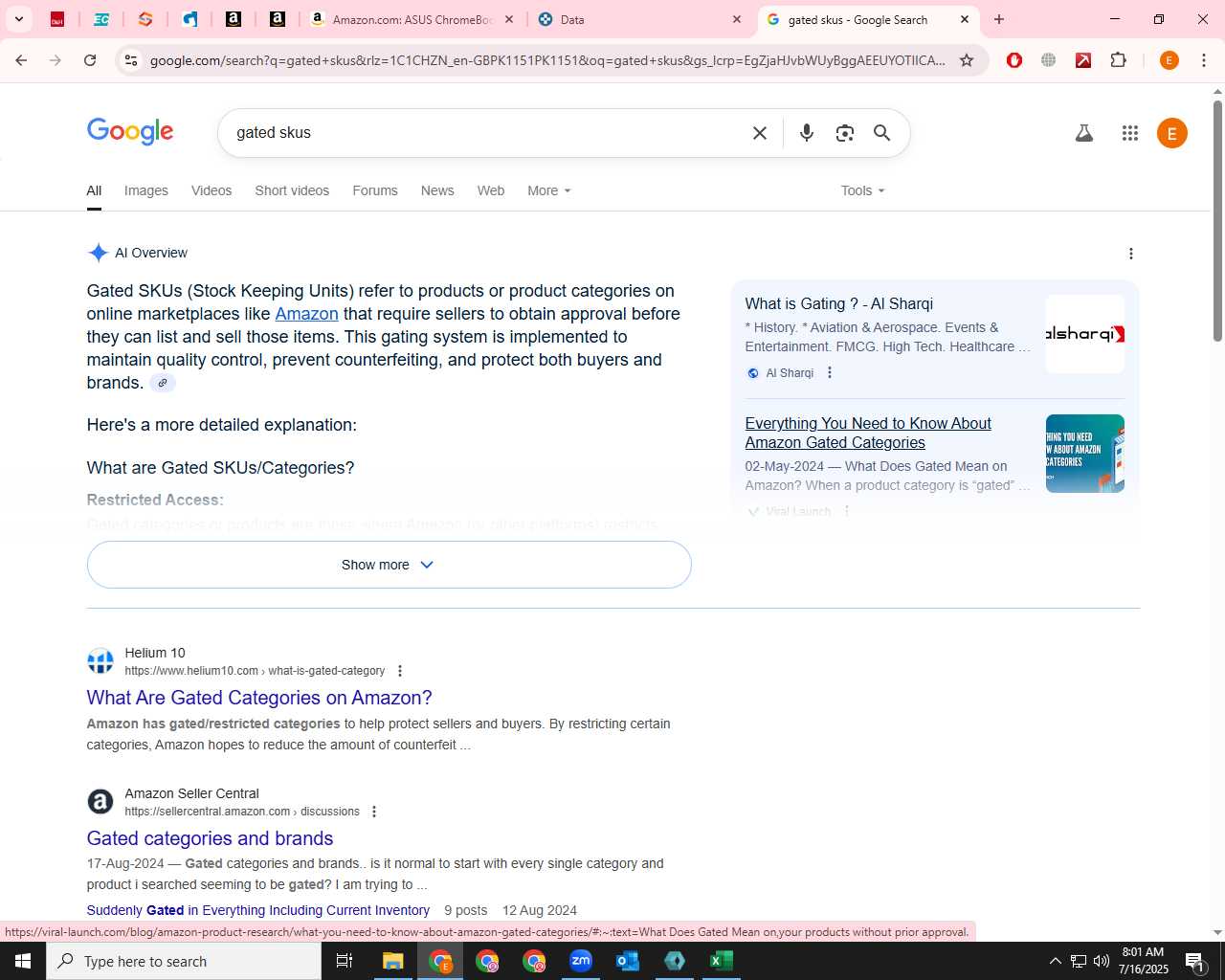Expand the More search filters dropdown
The height and width of the screenshot is (980, 1225).
[x=549, y=190]
